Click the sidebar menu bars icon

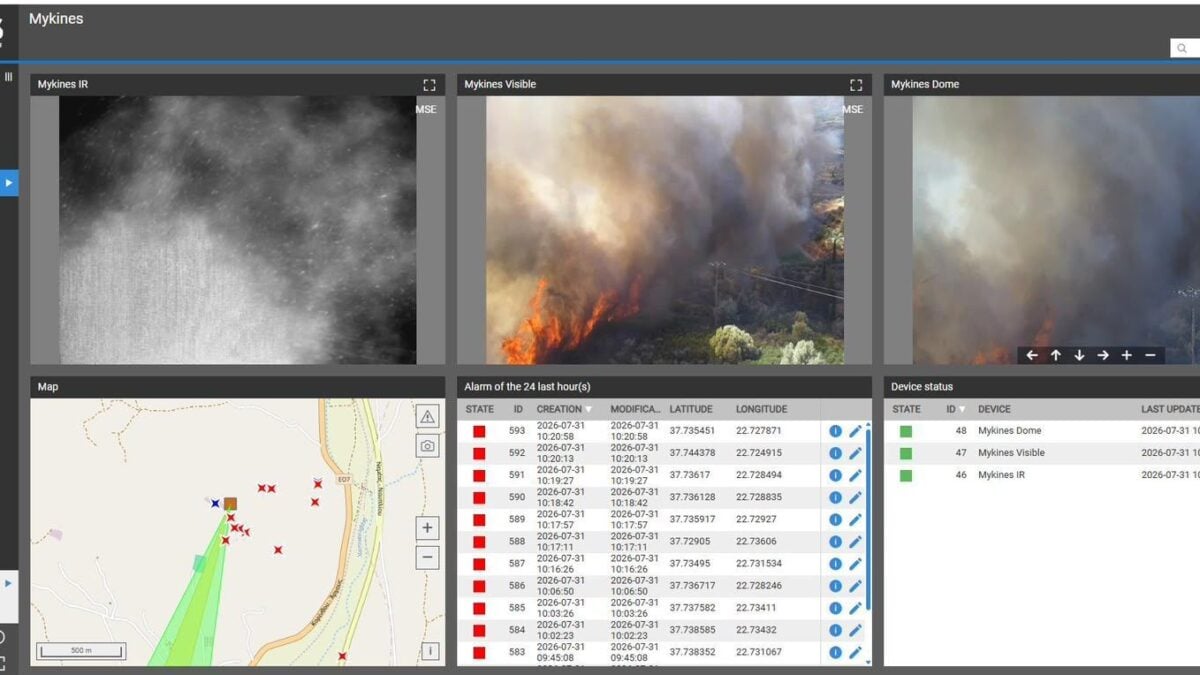coord(8,77)
